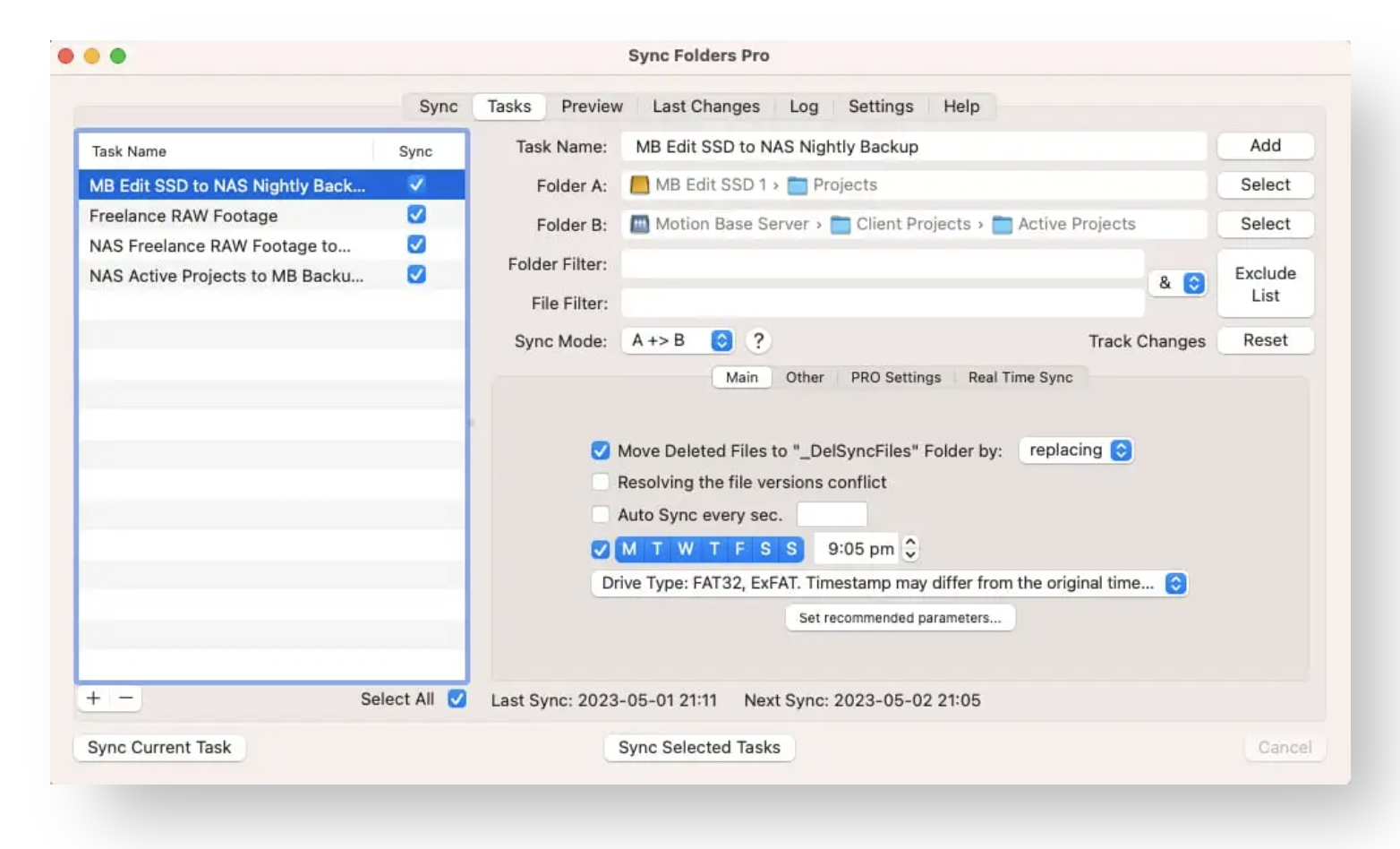Click the MB Edit SSD 1 drive icon
Viewport: 1400px width, 849px height.
coord(639,185)
